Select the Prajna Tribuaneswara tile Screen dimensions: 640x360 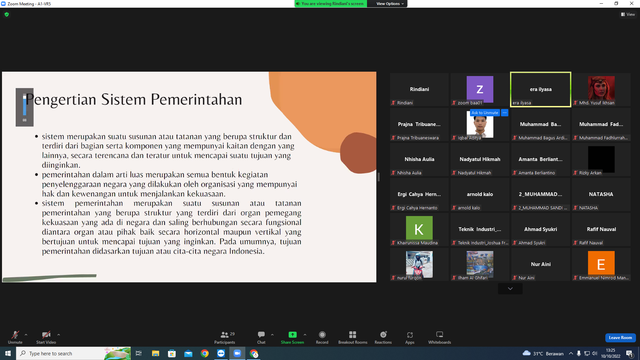tap(419, 124)
